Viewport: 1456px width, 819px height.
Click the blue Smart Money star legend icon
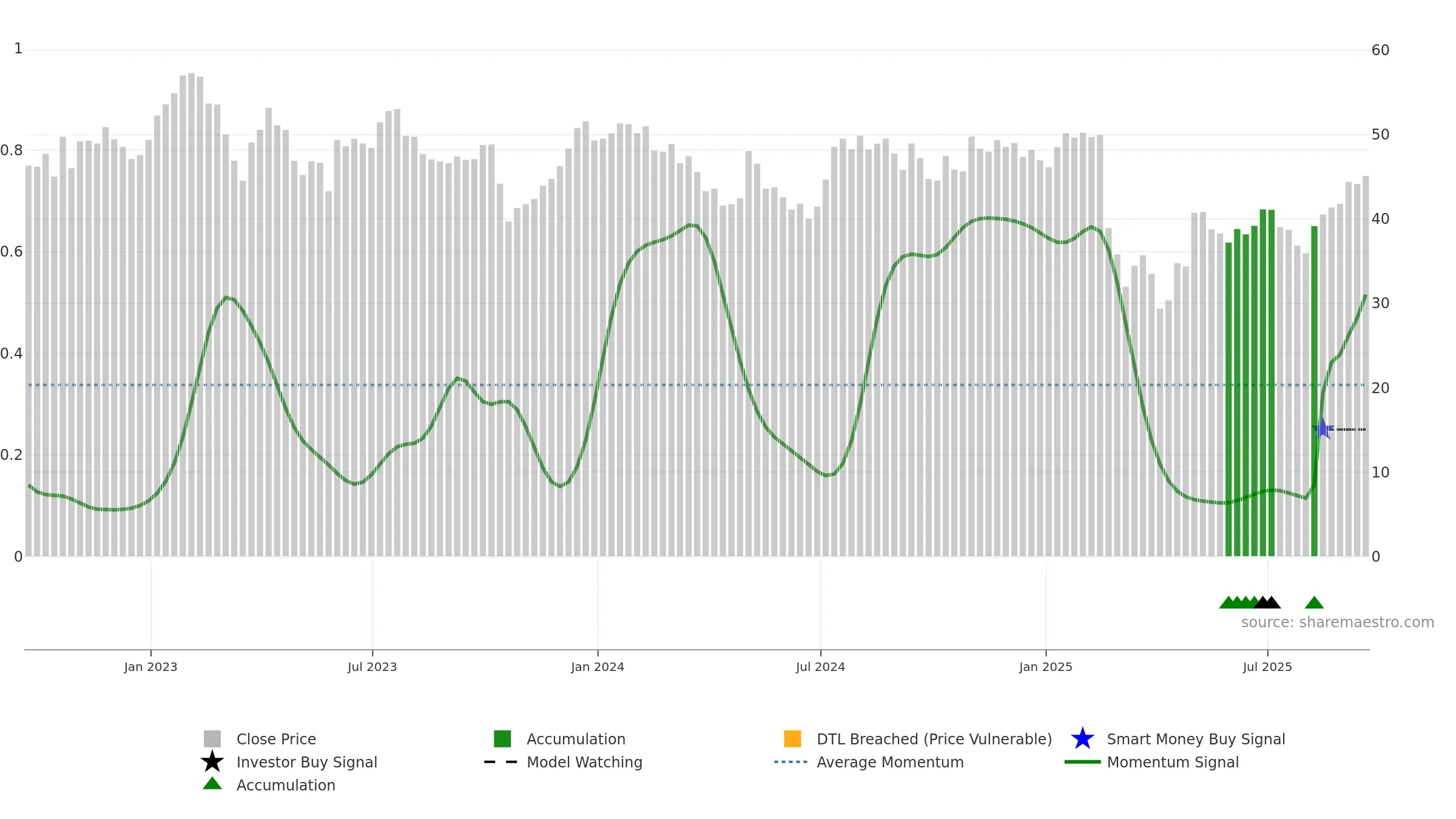click(1082, 739)
